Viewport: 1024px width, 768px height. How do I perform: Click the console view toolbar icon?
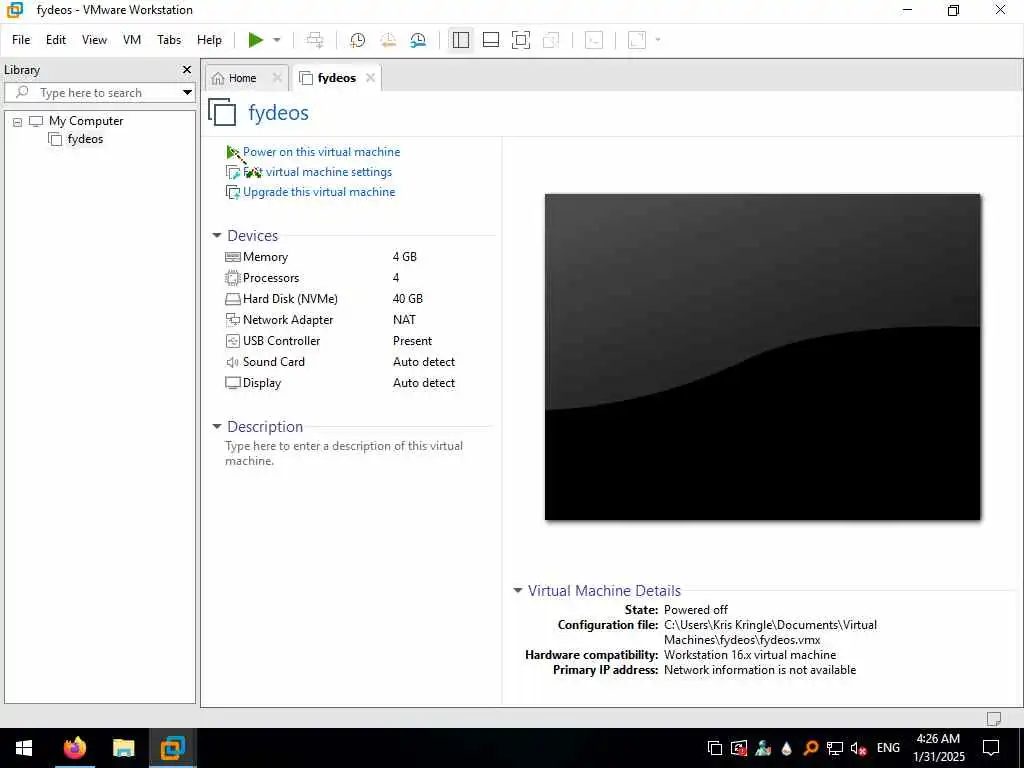pyautogui.click(x=594, y=40)
